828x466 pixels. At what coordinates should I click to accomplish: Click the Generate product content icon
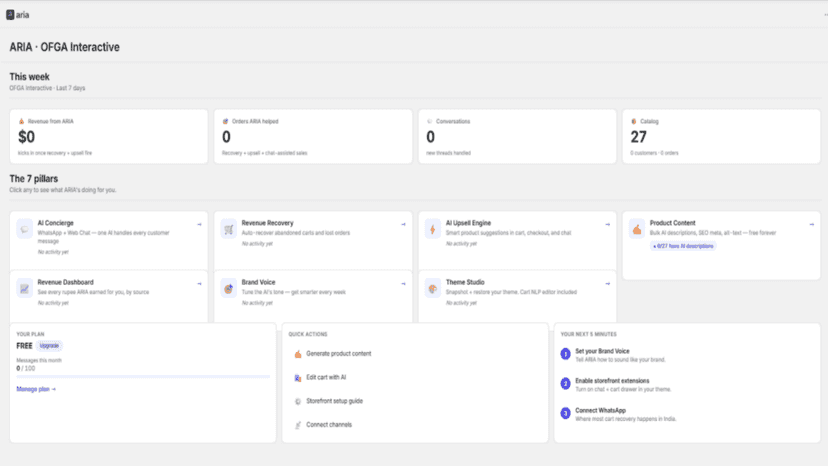(298, 354)
